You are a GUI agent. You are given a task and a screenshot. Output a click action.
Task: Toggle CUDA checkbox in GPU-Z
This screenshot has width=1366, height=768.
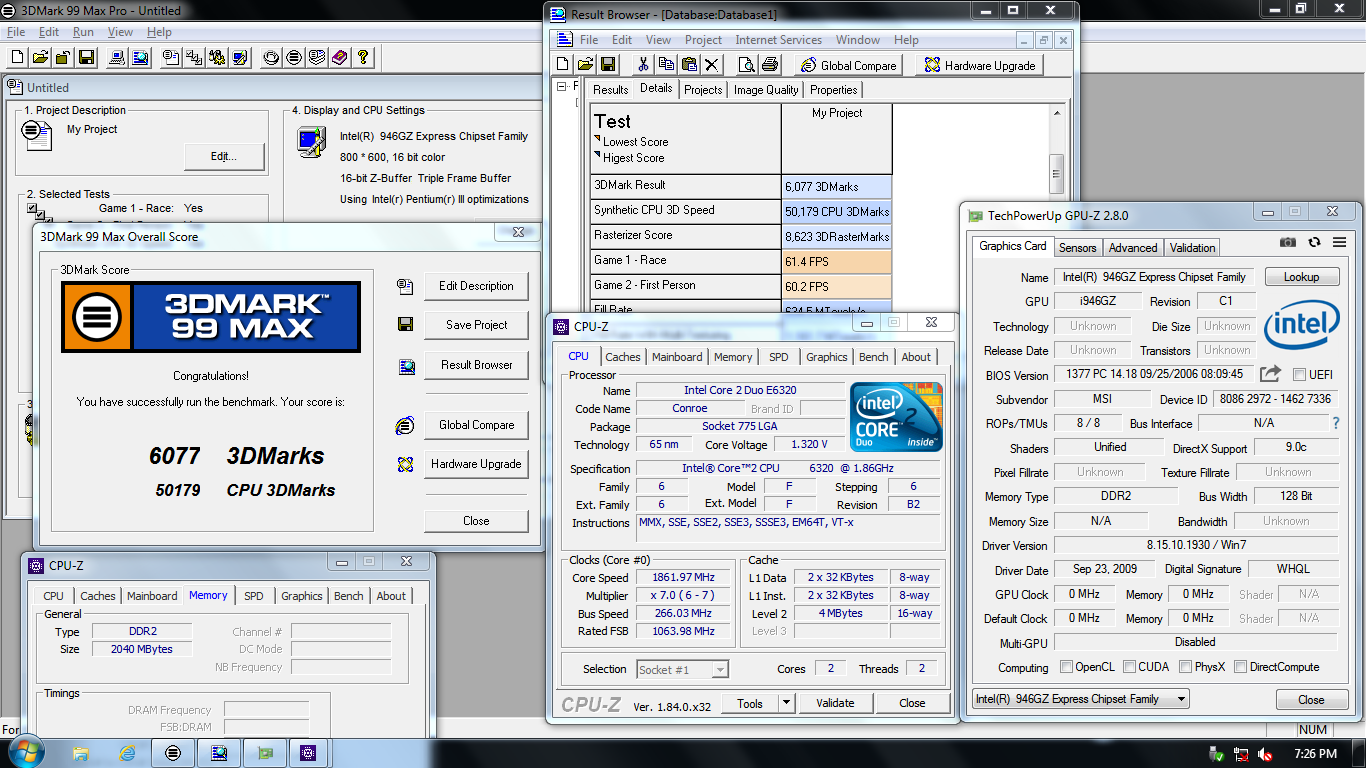tap(1129, 667)
